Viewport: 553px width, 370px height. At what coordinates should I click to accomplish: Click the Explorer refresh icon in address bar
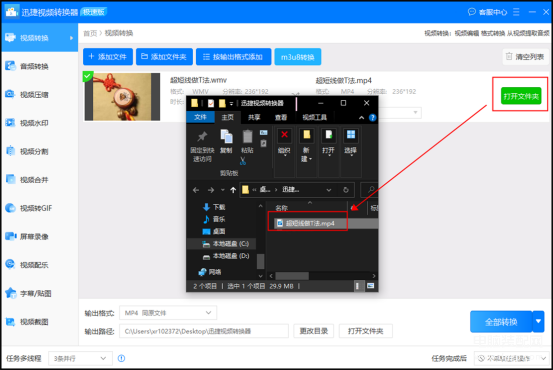pos(346,190)
